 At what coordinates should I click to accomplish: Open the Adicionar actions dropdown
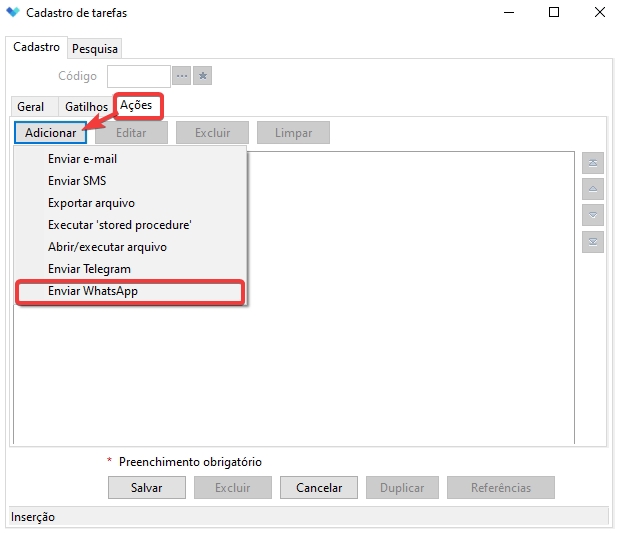point(50,132)
